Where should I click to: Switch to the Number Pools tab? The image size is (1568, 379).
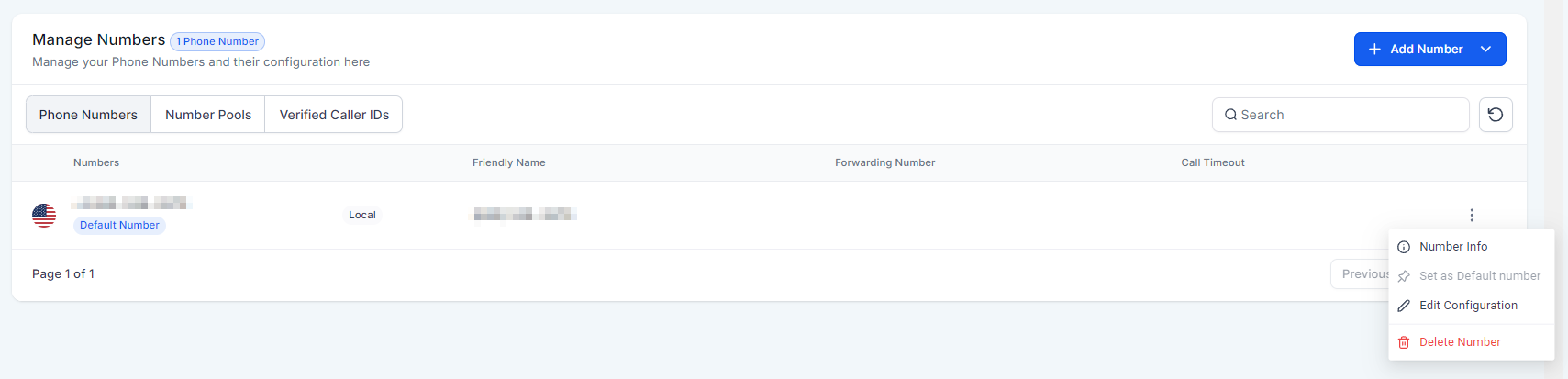[208, 115]
